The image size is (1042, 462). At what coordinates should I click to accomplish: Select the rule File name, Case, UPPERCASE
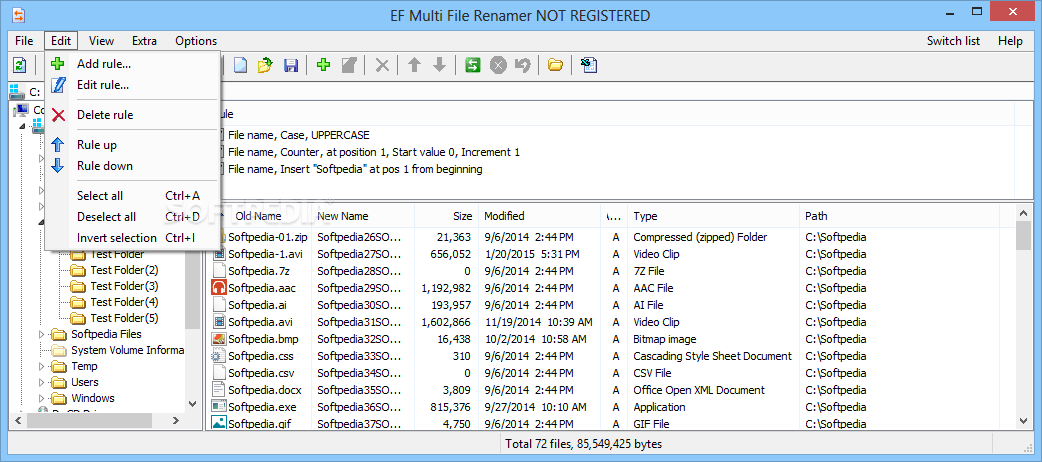(x=298, y=135)
